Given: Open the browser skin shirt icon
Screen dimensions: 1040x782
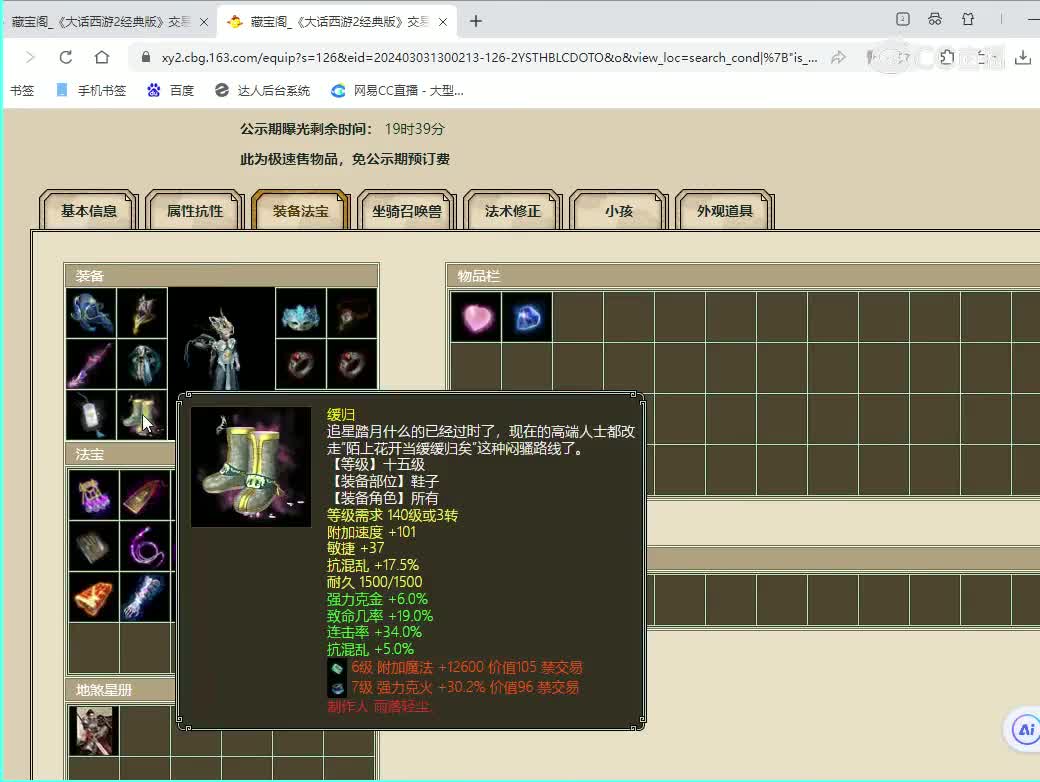Looking at the screenshot, I should click(x=968, y=19).
